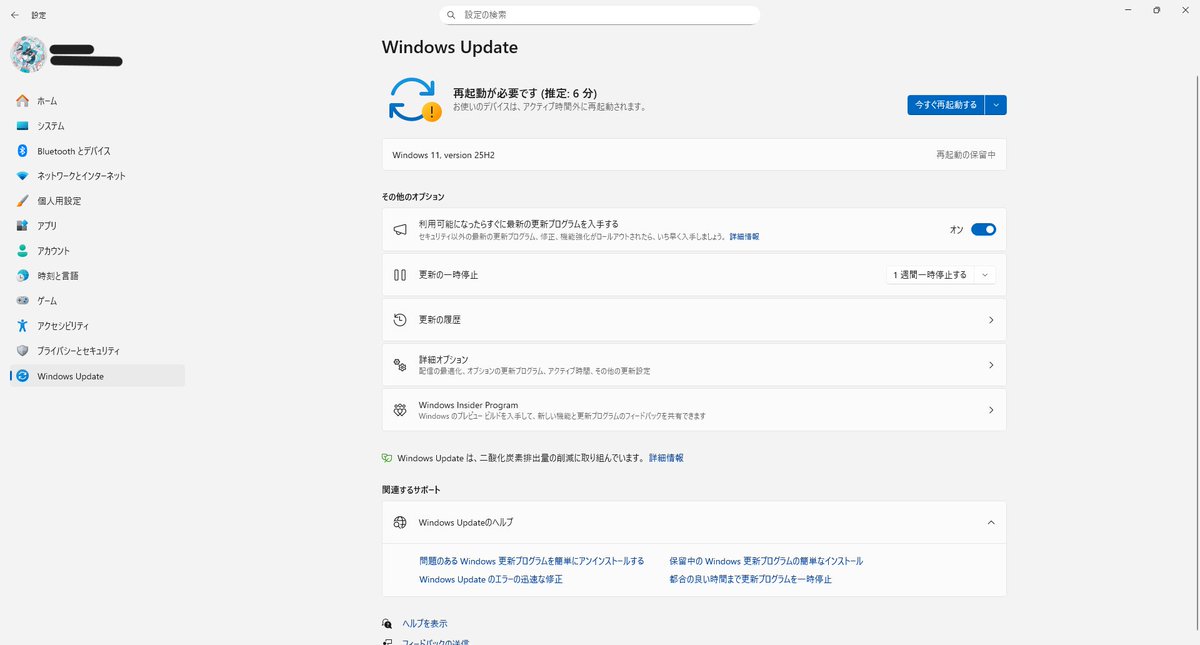Screen dimensions: 1200x645
Task: Click the 更新の履歴 clock icon
Action: (x=400, y=320)
